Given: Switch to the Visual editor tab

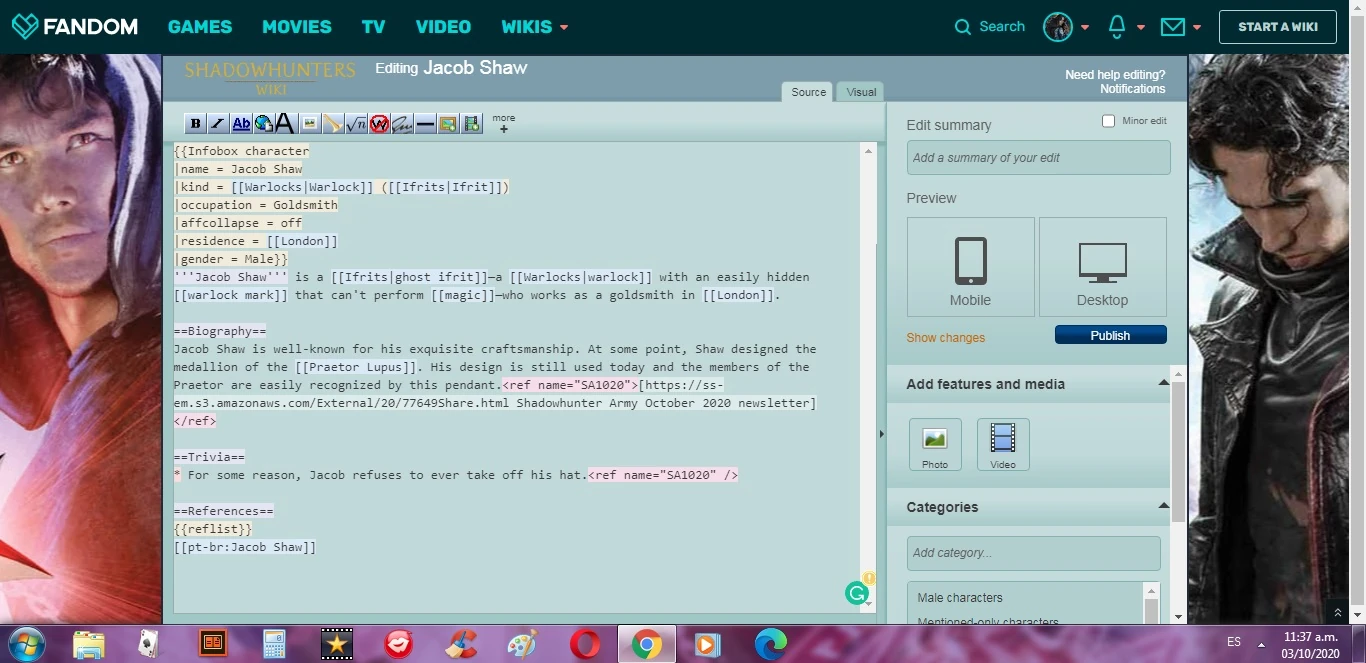Looking at the screenshot, I should (861, 92).
